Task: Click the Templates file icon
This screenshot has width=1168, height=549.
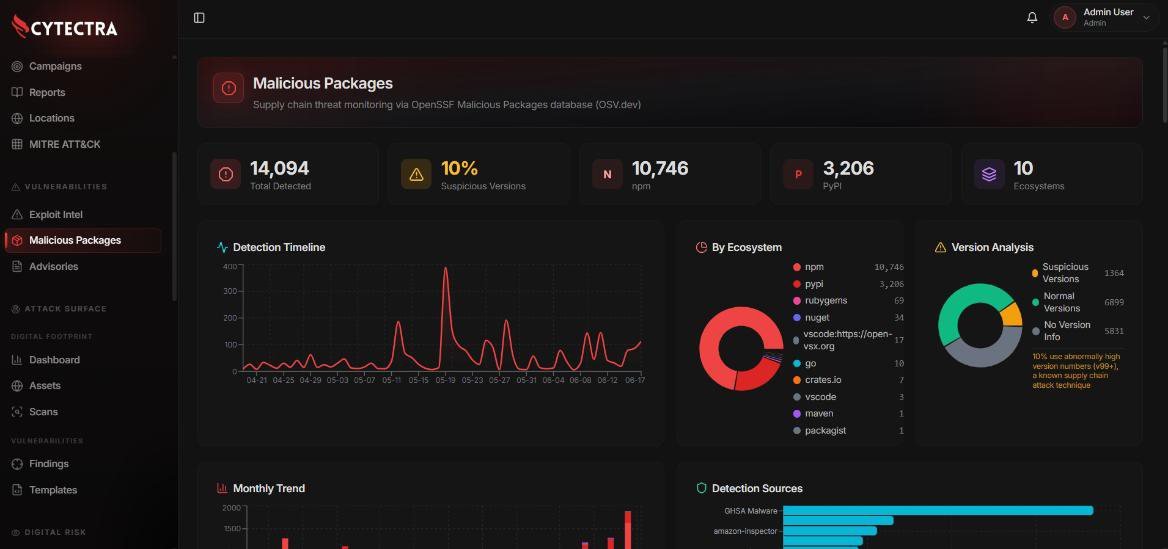Action: (17, 490)
